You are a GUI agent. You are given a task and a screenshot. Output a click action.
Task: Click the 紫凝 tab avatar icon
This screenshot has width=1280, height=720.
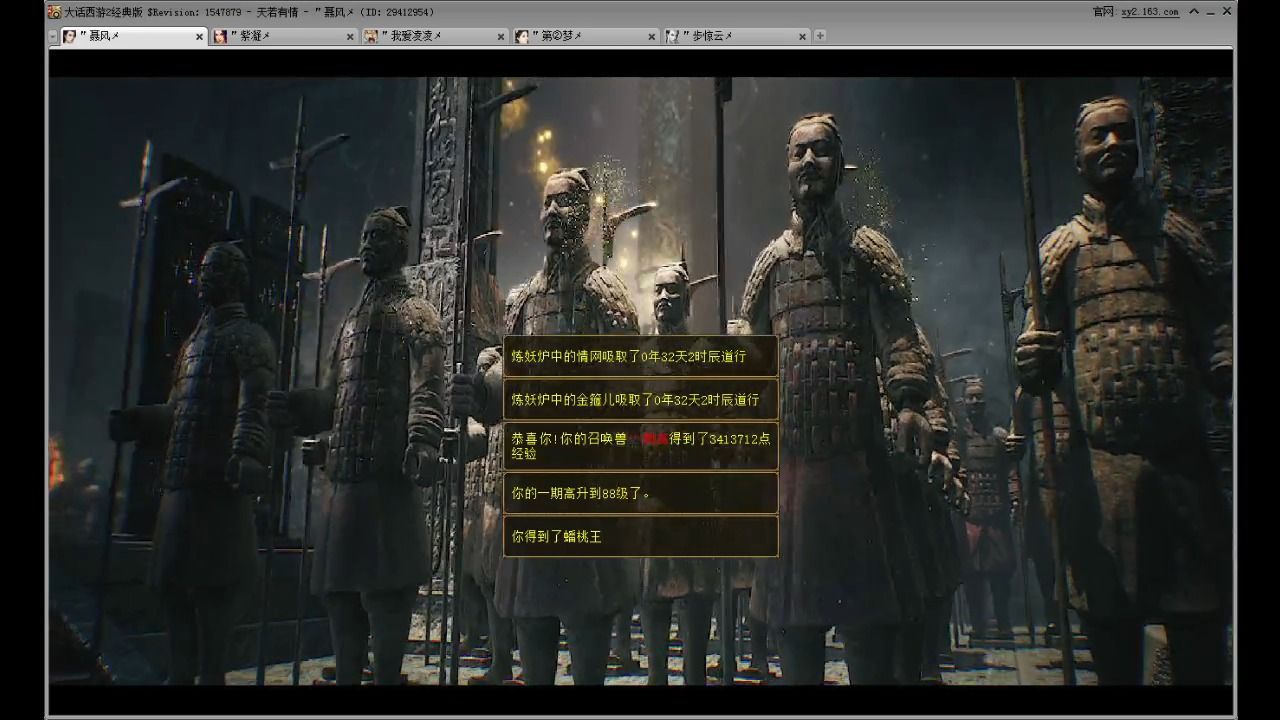point(220,36)
